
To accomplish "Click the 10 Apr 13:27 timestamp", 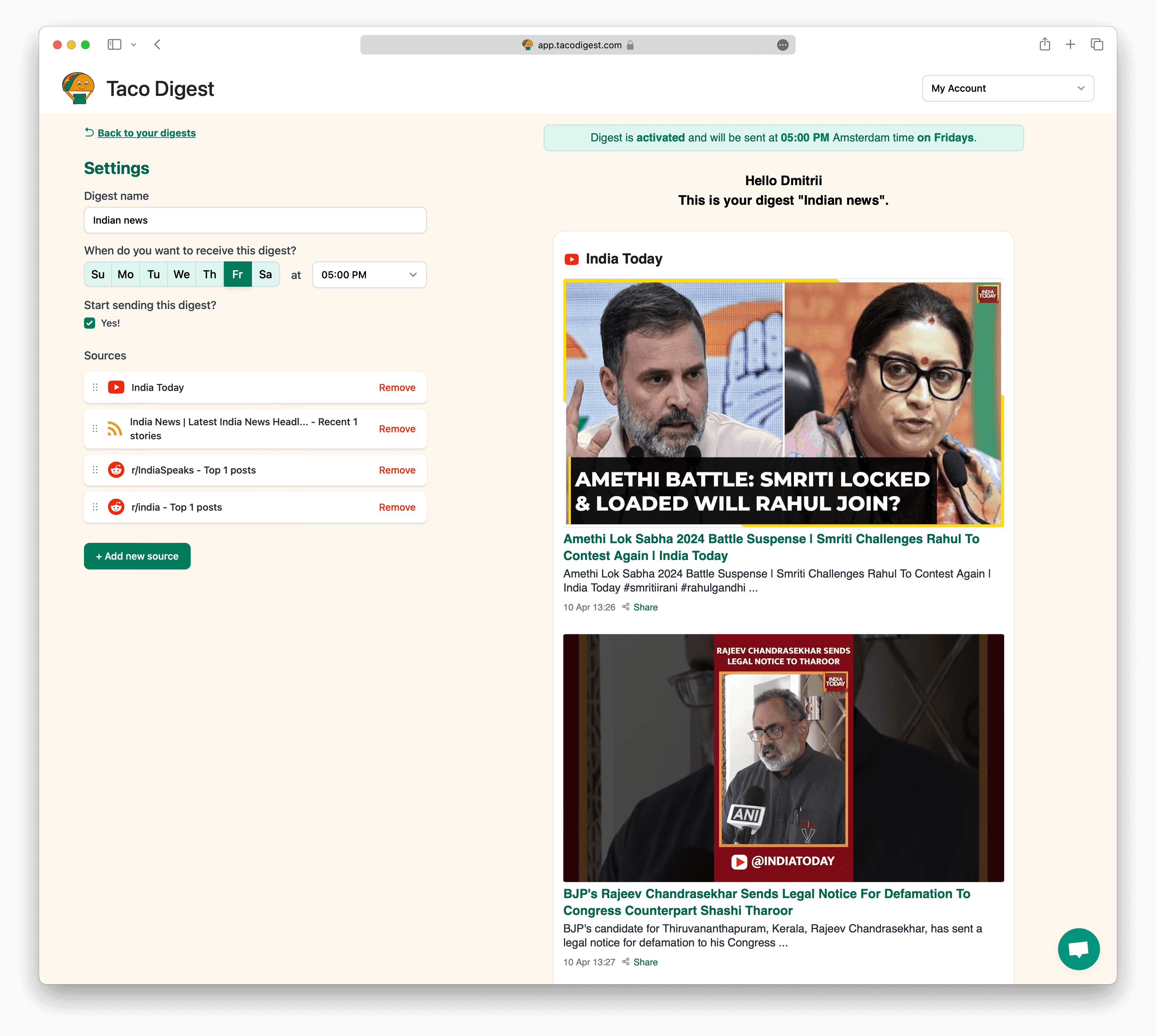I will pyautogui.click(x=589, y=962).
